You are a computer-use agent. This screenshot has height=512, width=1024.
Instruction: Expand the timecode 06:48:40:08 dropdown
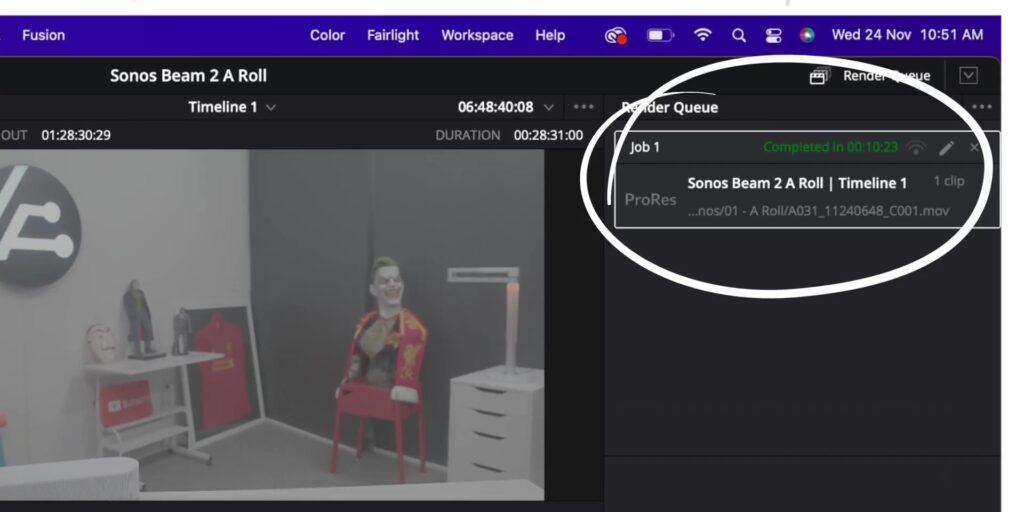[x=549, y=107]
